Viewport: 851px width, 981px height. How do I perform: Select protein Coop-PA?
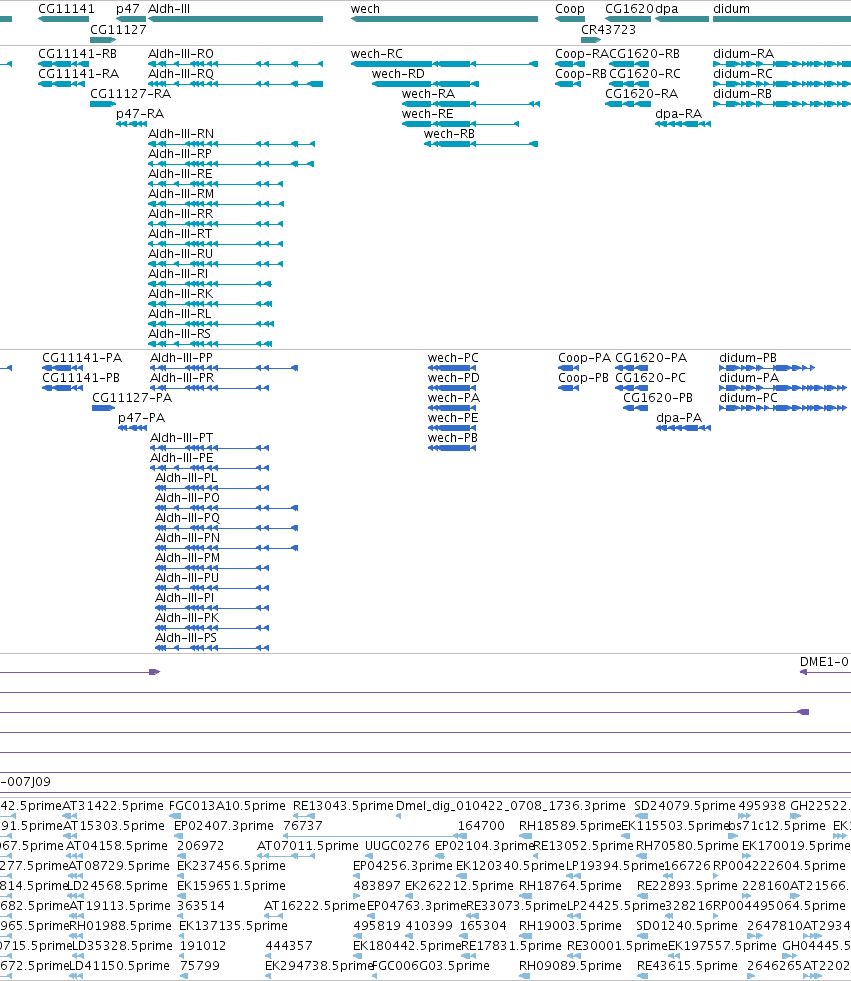569,368
